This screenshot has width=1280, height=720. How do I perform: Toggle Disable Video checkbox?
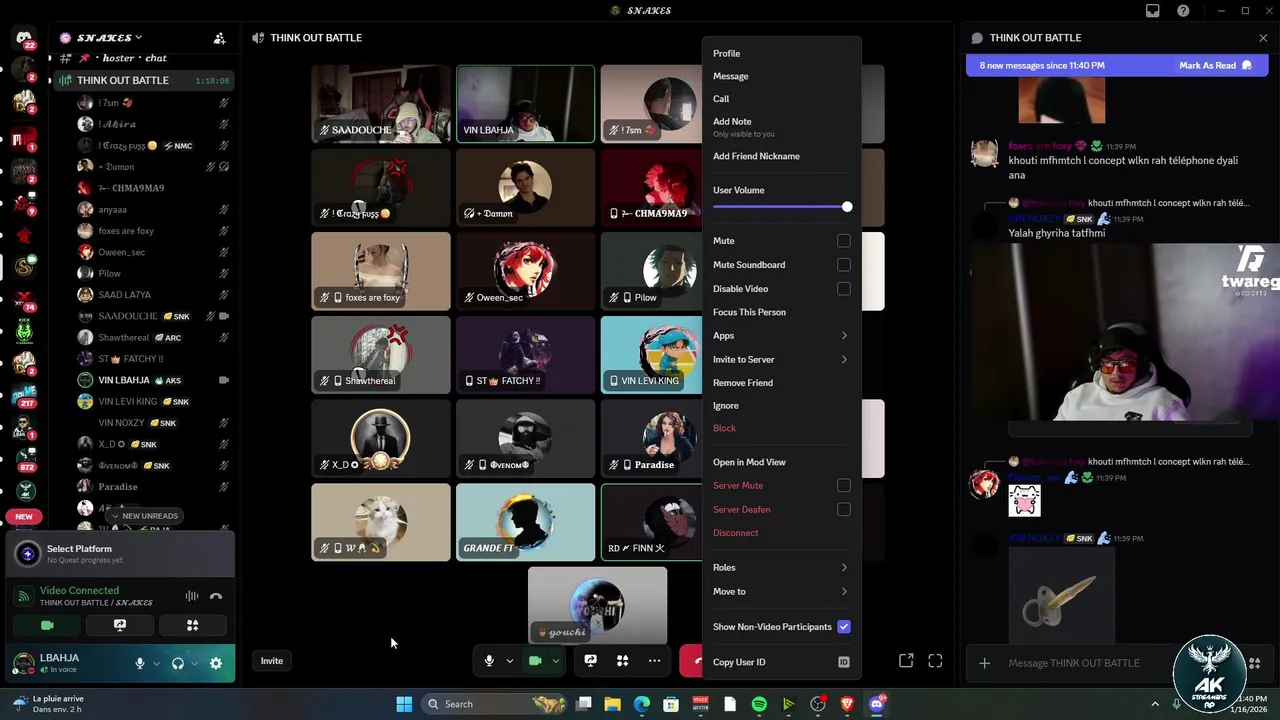coord(844,289)
